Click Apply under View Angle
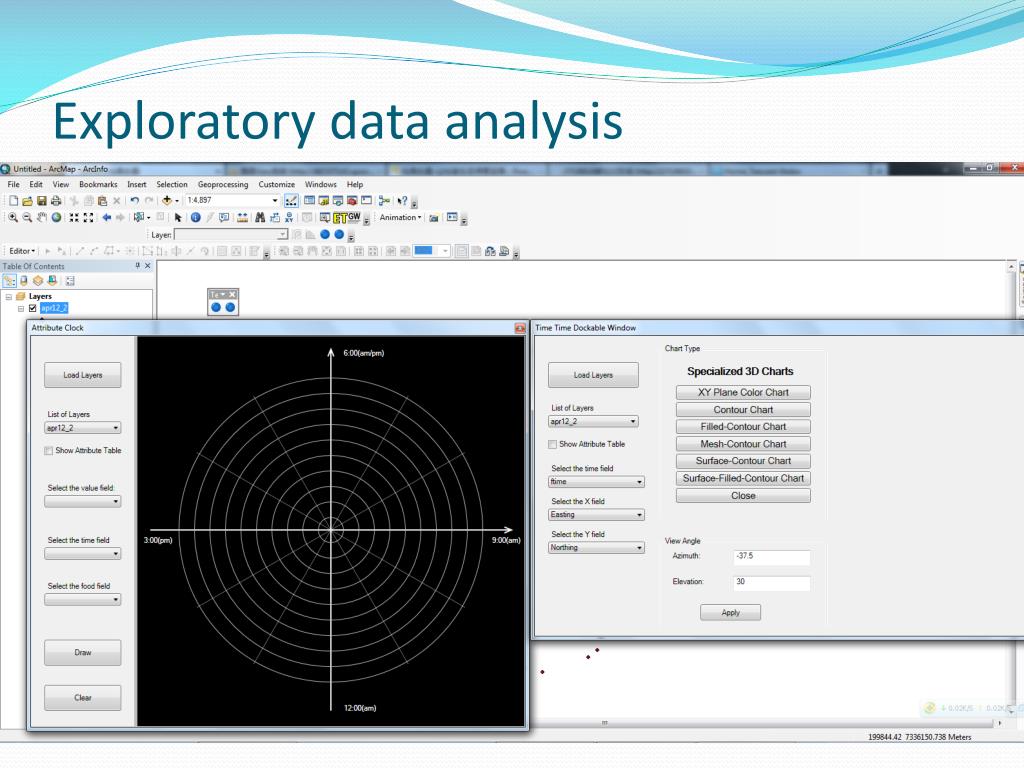Image resolution: width=1024 pixels, height=768 pixels. click(730, 613)
